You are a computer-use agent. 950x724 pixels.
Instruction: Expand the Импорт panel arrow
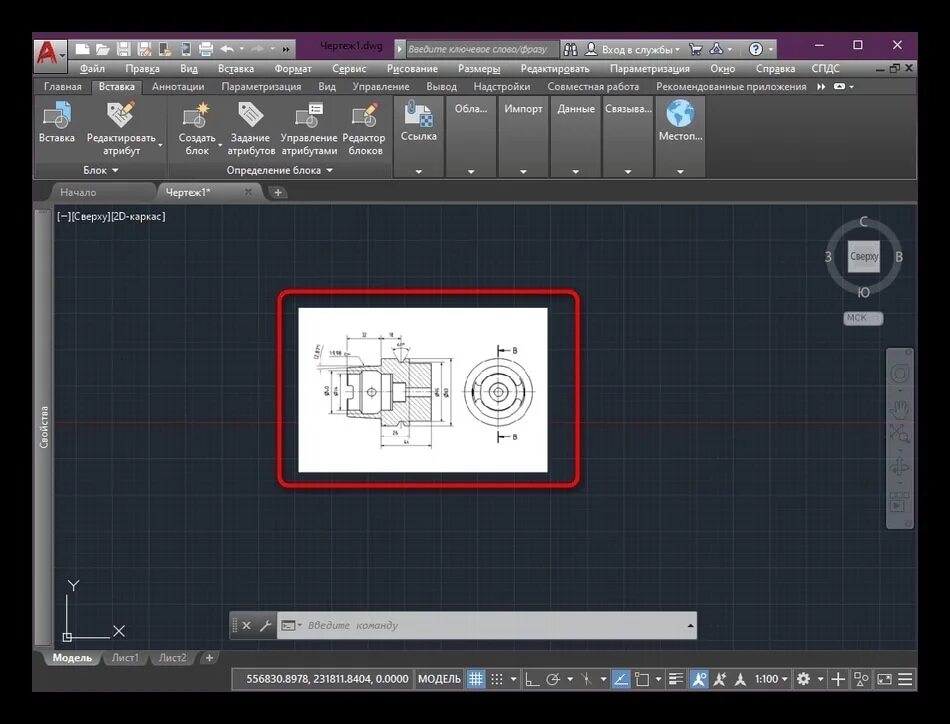[523, 172]
